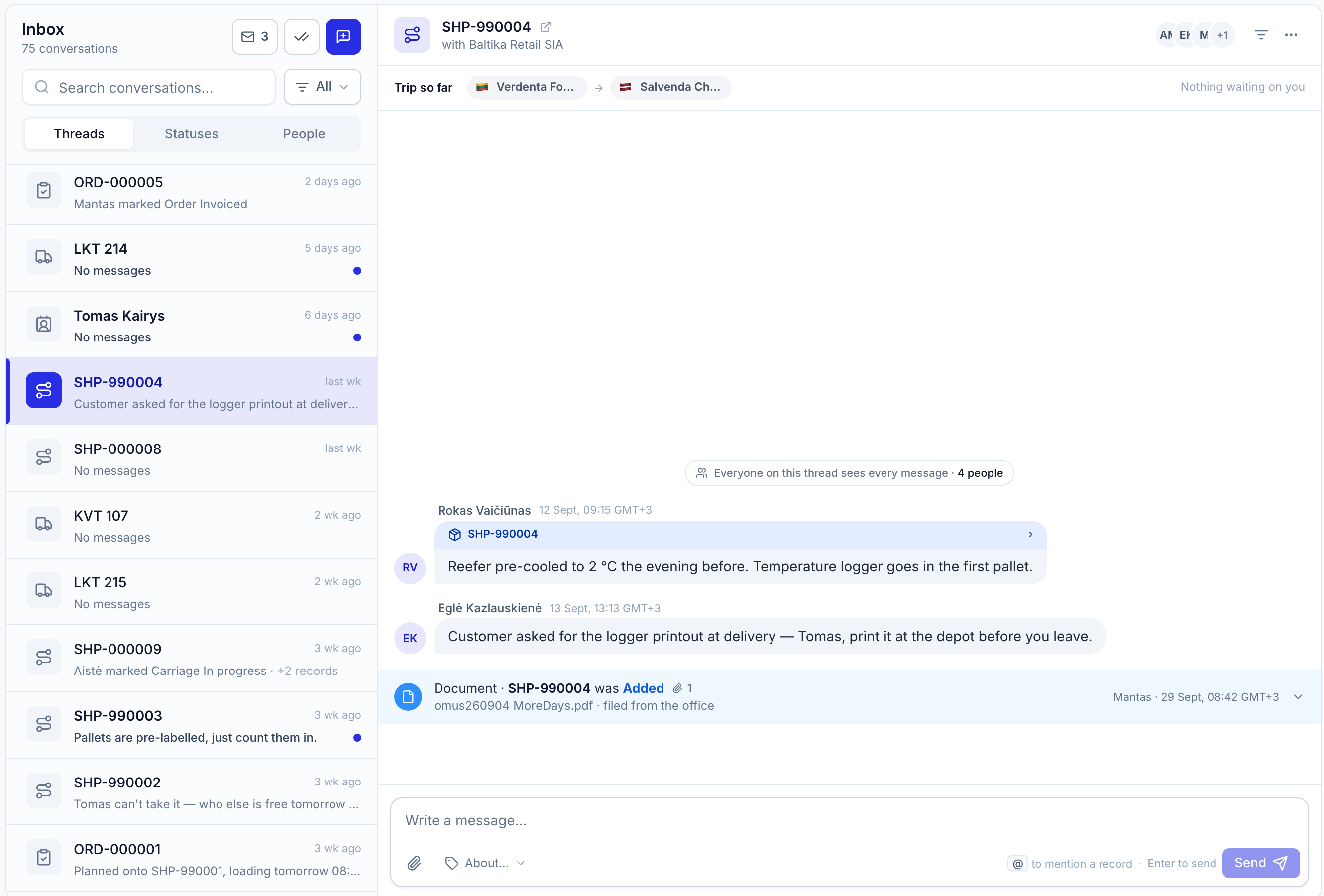Click the omus260904 MoreDays.pdf file name

pos(513,706)
